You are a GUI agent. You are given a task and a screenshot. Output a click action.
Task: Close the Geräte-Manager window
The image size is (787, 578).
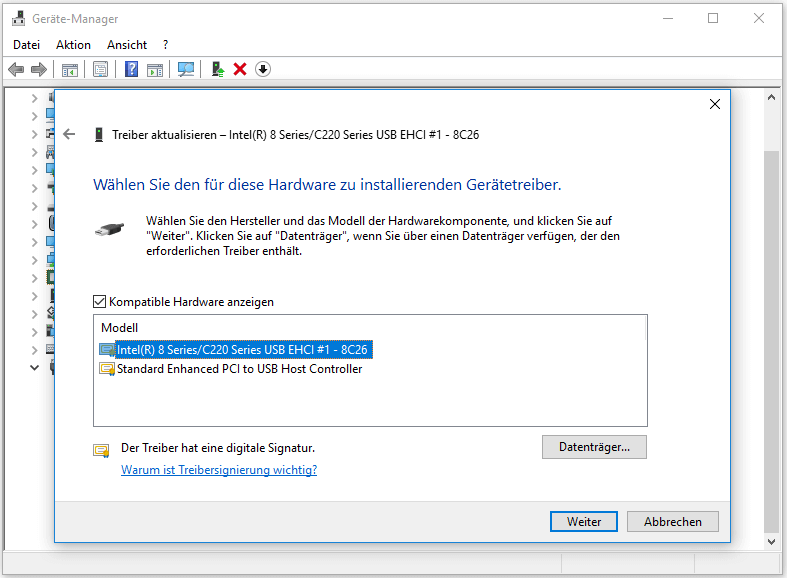pyautogui.click(x=759, y=19)
